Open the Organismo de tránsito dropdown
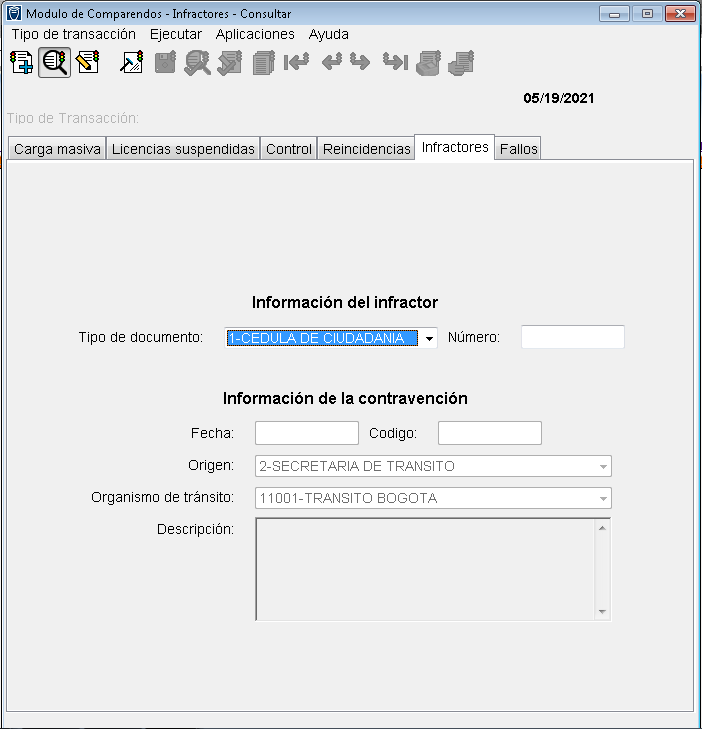702x729 pixels. coord(602,498)
